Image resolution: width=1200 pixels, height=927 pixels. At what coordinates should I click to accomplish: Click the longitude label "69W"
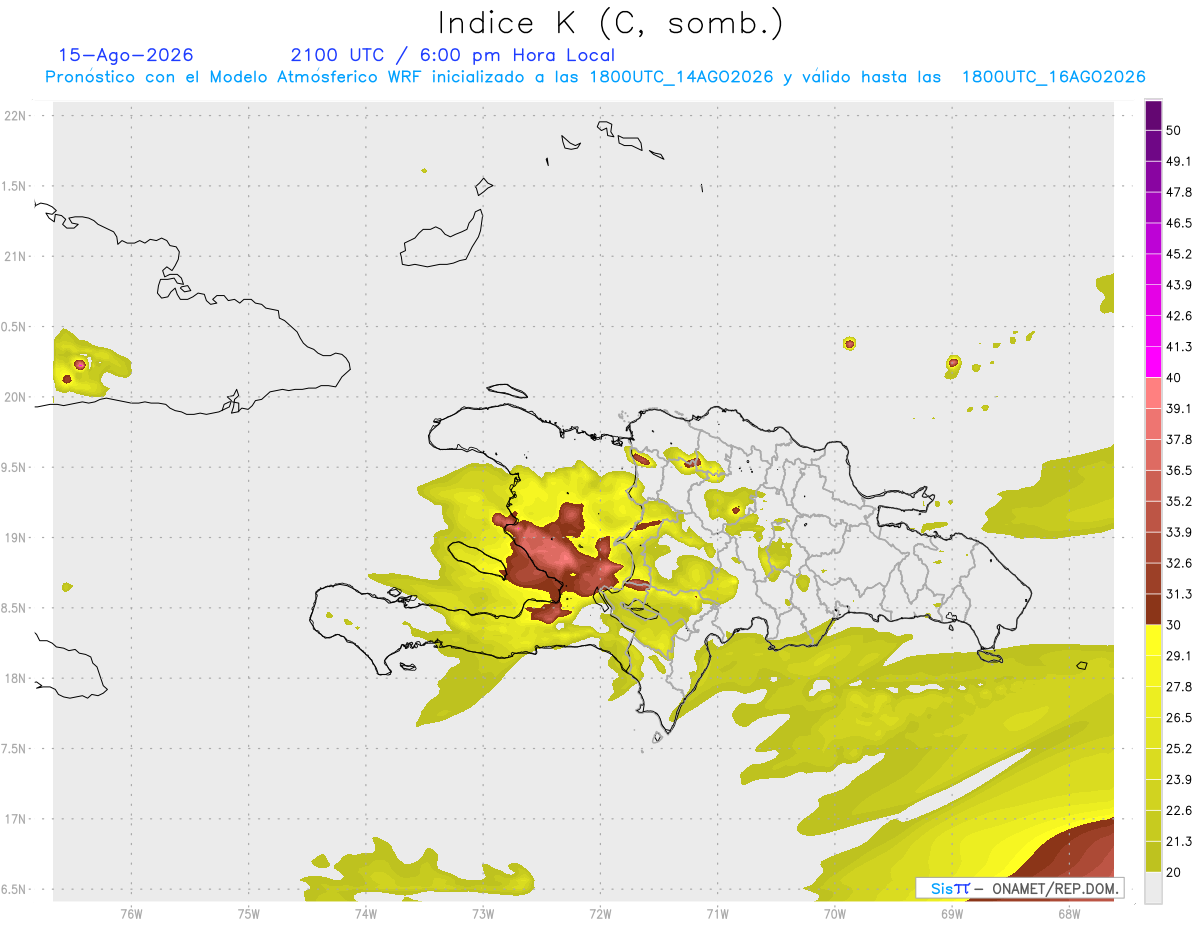pos(952,913)
